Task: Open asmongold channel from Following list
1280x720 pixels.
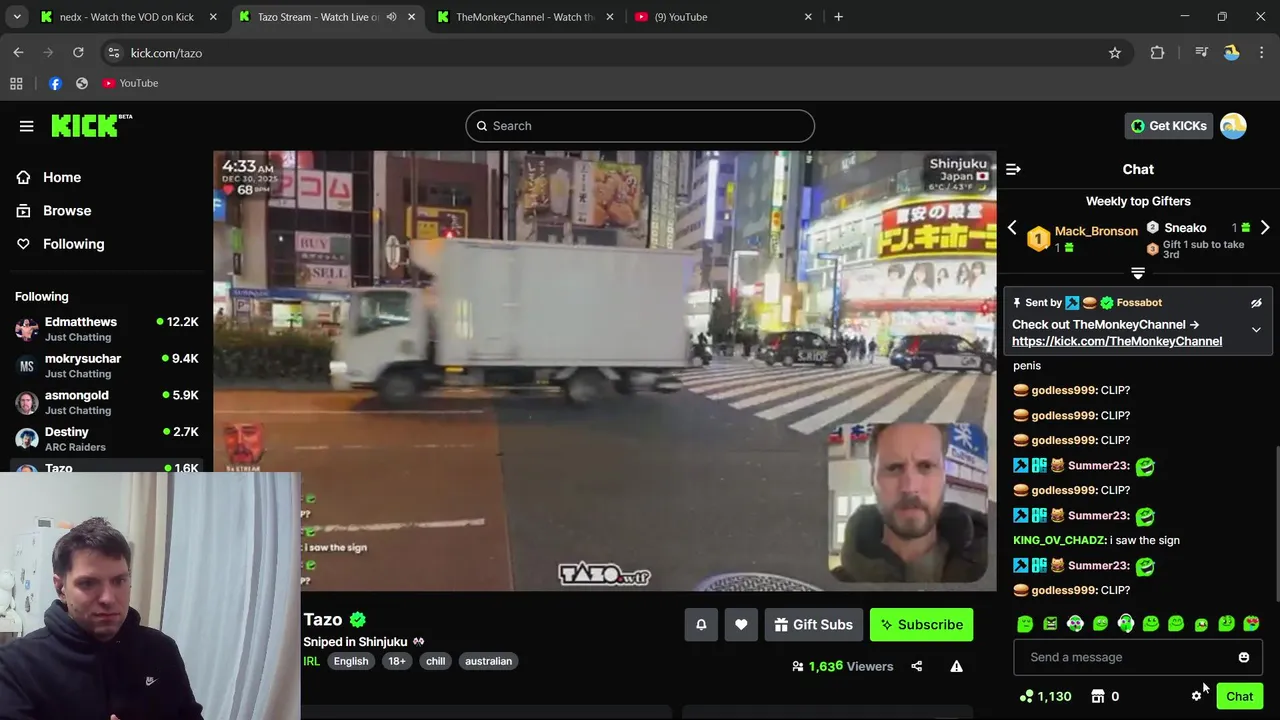Action: click(x=107, y=402)
